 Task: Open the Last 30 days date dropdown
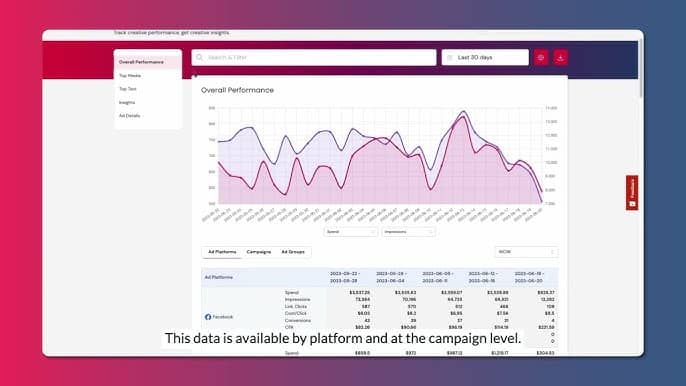(x=485, y=57)
